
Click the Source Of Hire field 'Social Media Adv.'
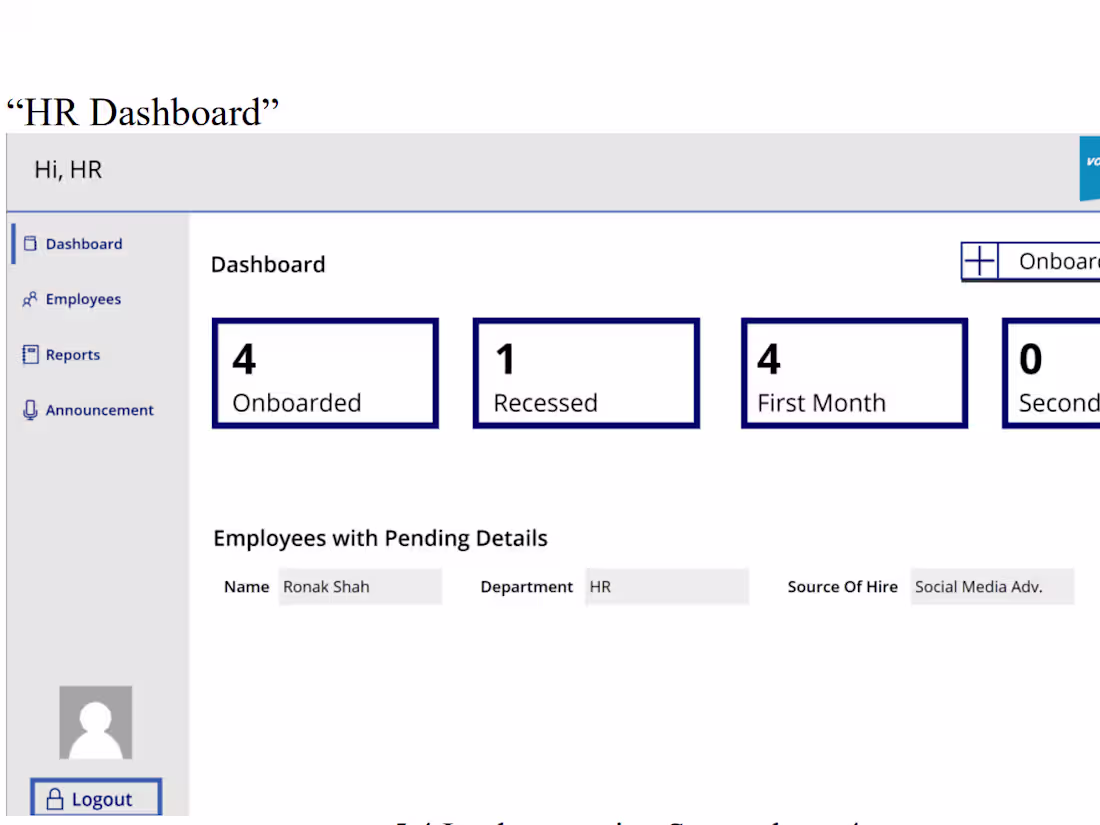(x=992, y=587)
